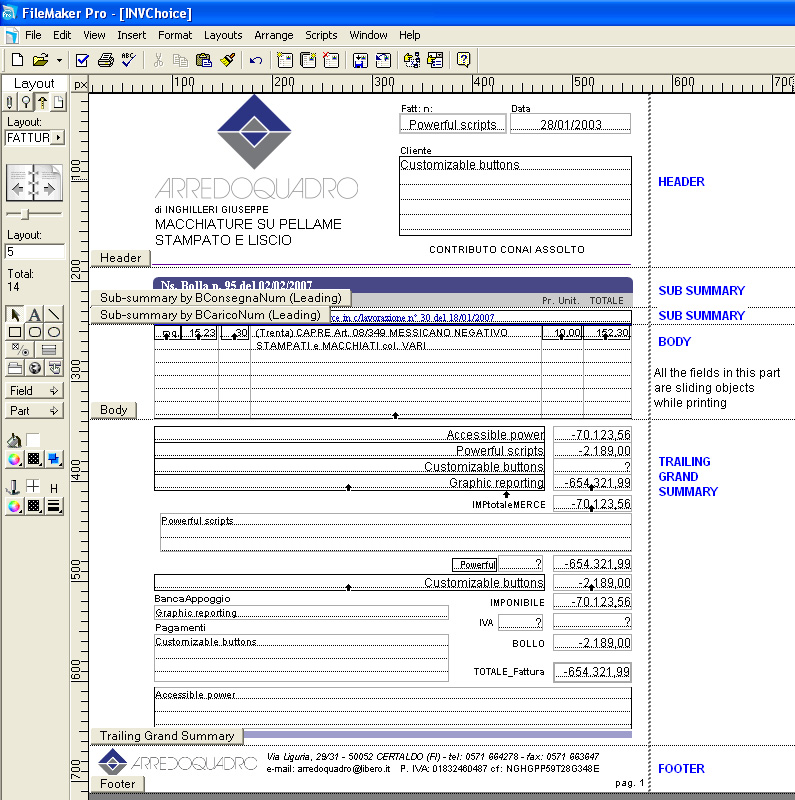Screen dimensions: 795x800
Task: Open the line width palette
Action: tap(54, 506)
